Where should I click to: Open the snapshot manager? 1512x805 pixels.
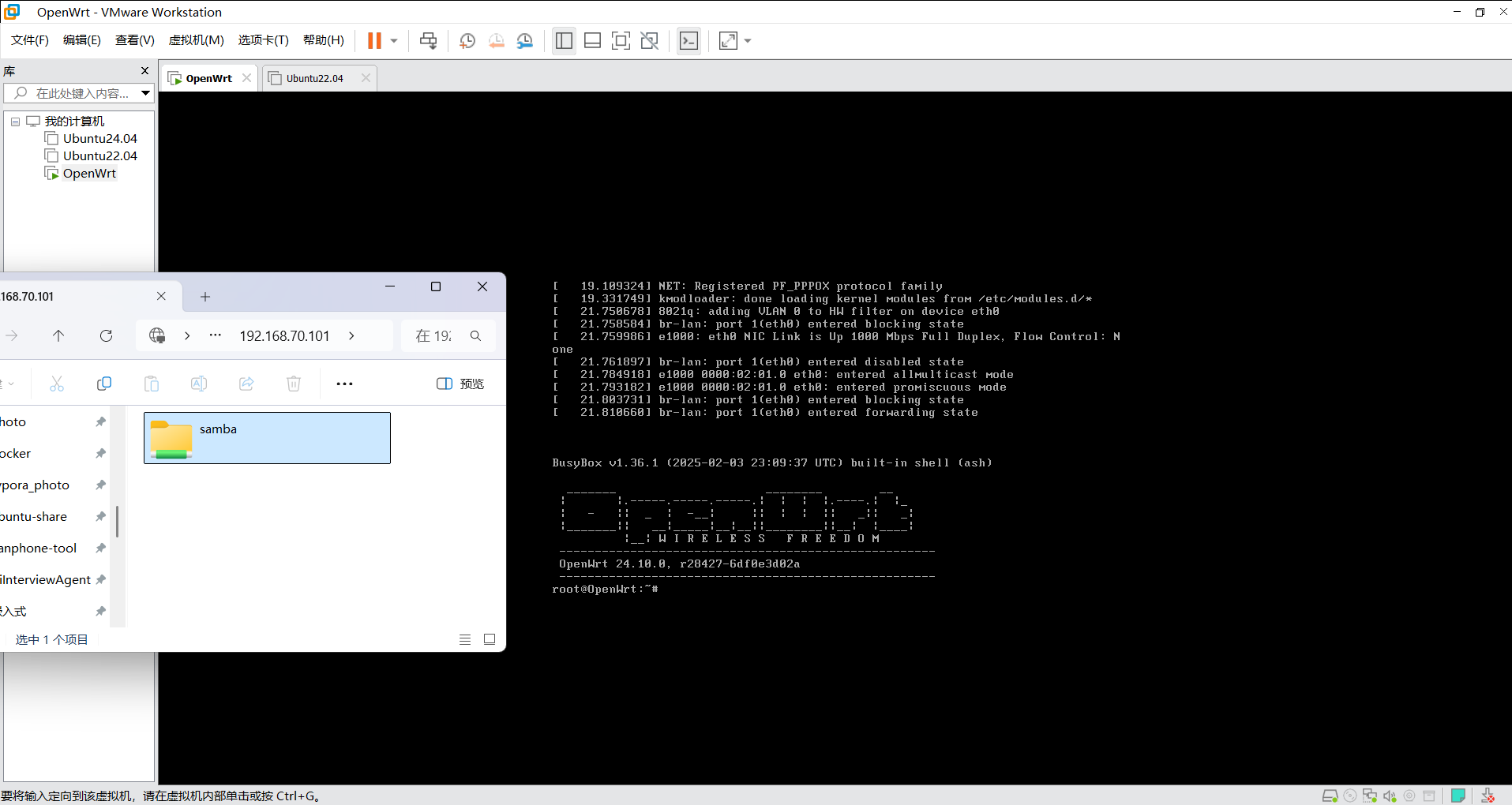pyautogui.click(x=525, y=41)
